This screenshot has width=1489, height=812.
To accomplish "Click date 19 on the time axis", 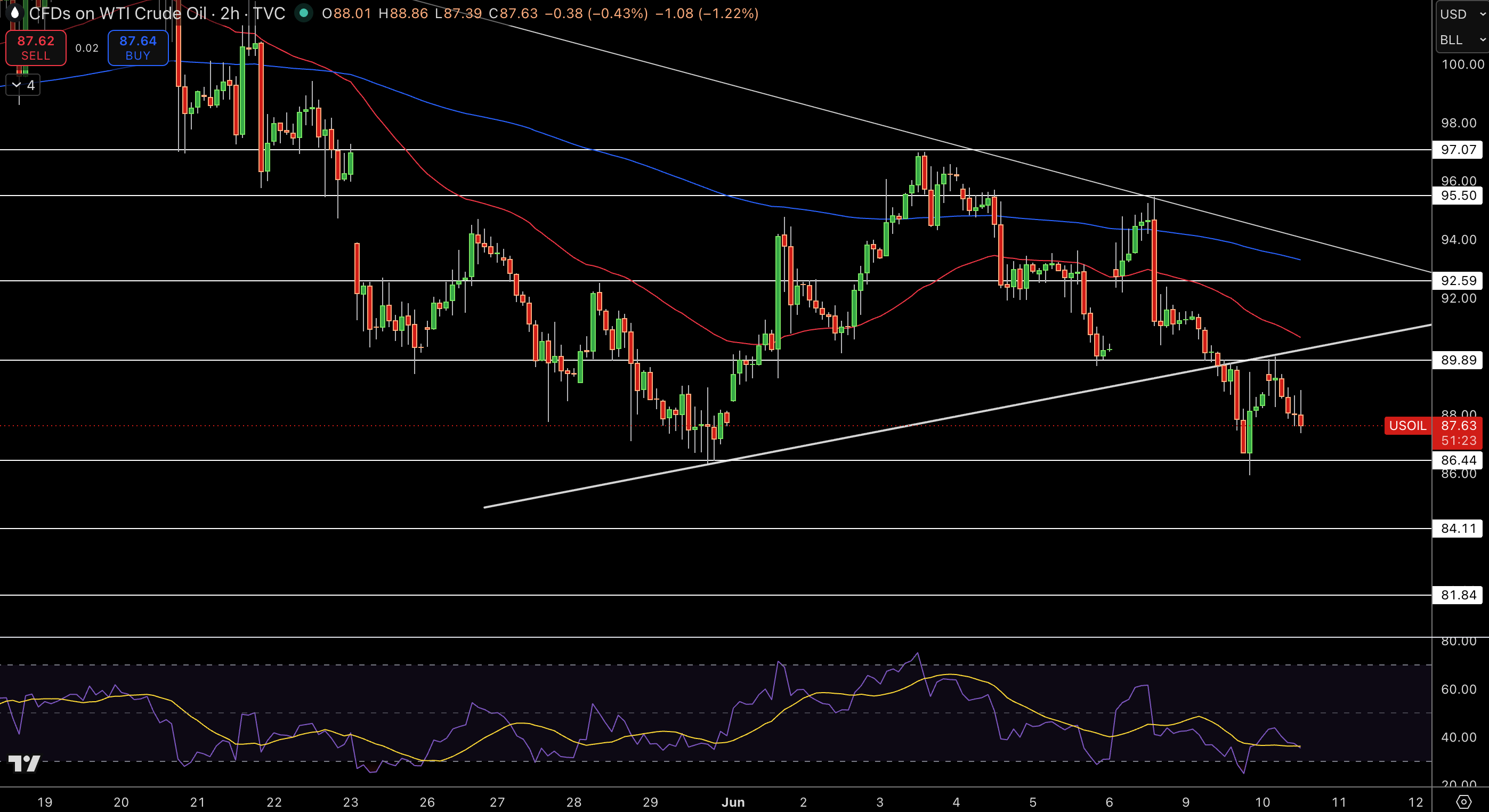I will coord(45,802).
